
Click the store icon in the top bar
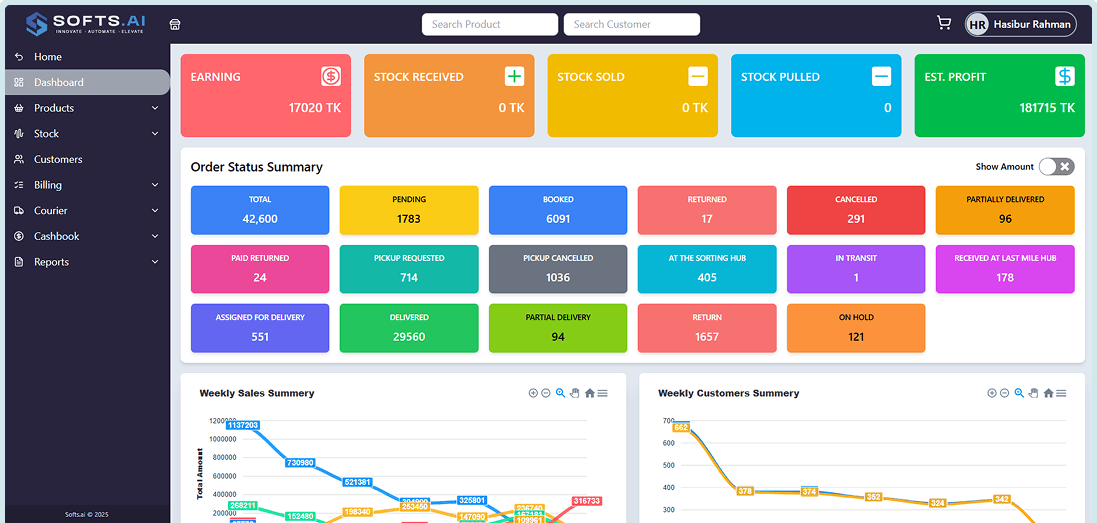pos(175,24)
